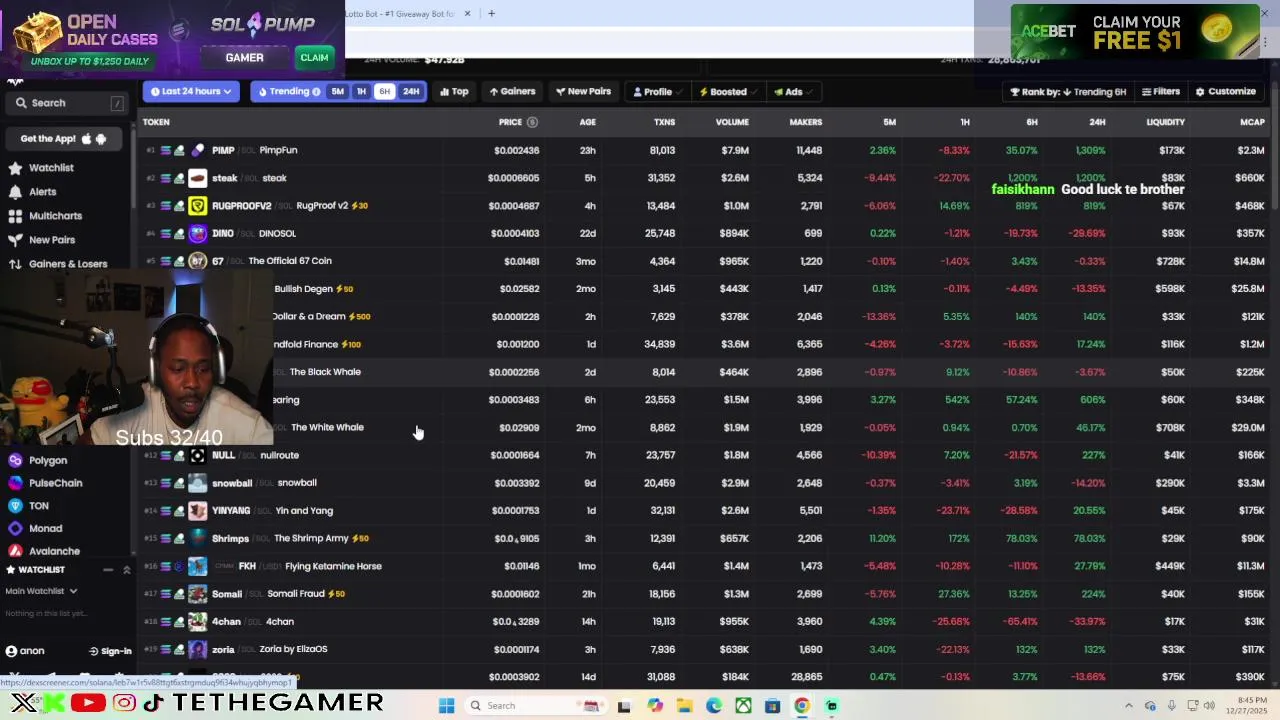Image resolution: width=1280 pixels, height=720 pixels.
Task: Collapse the Watchlist panel double chevron
Action: tap(127, 570)
